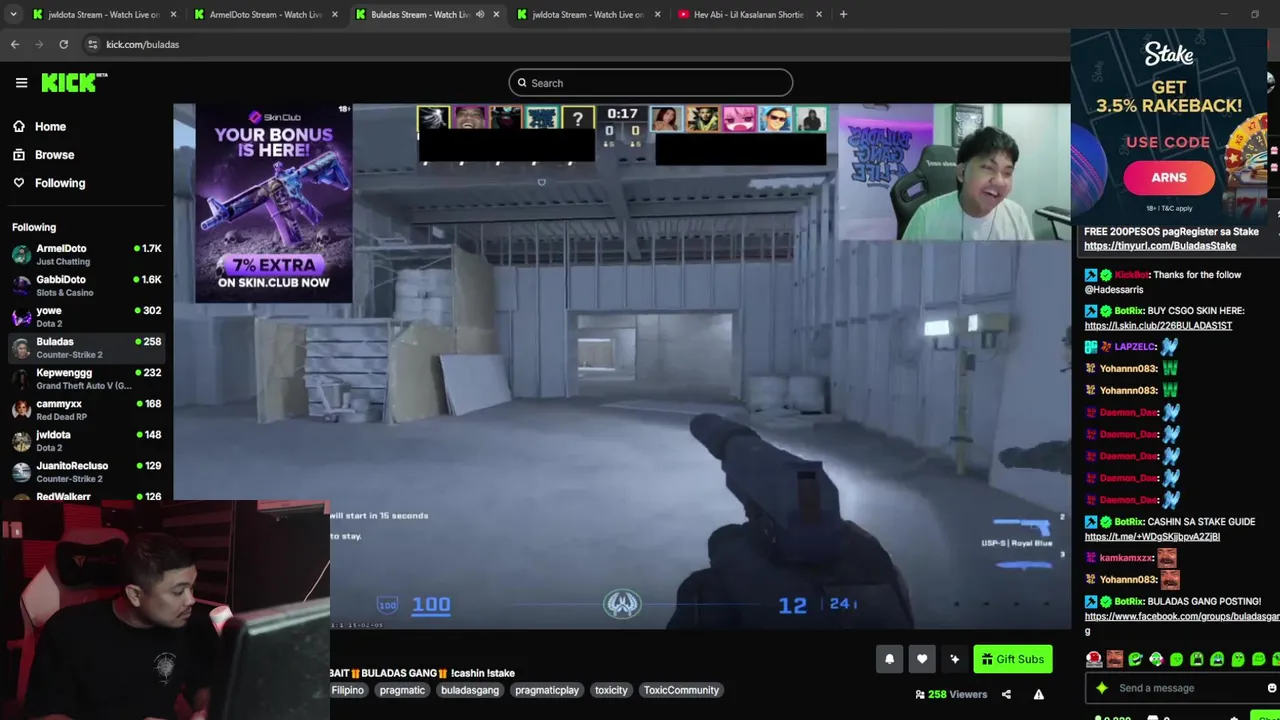Click the Gift Subs button
The image size is (1280, 720).
point(1013,659)
